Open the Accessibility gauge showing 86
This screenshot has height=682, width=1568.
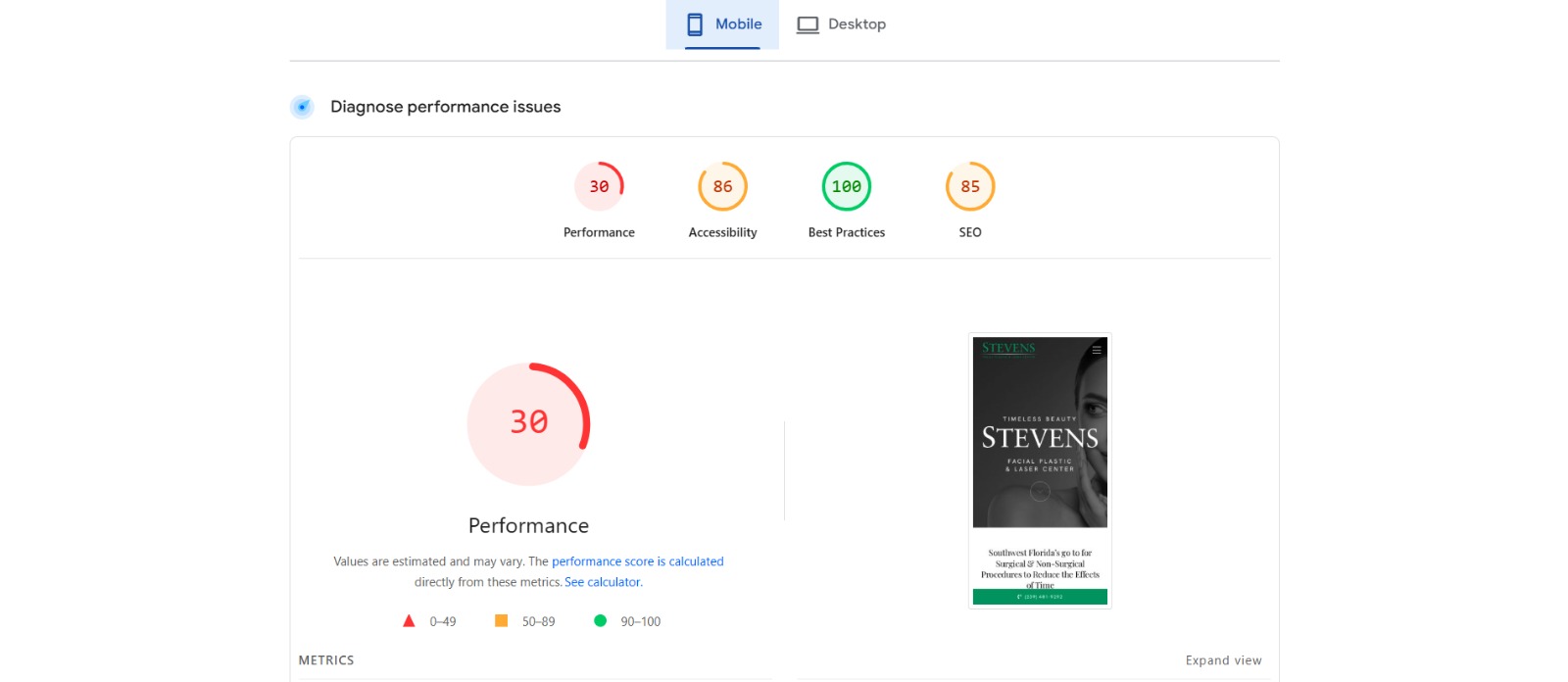pyautogui.click(x=722, y=186)
